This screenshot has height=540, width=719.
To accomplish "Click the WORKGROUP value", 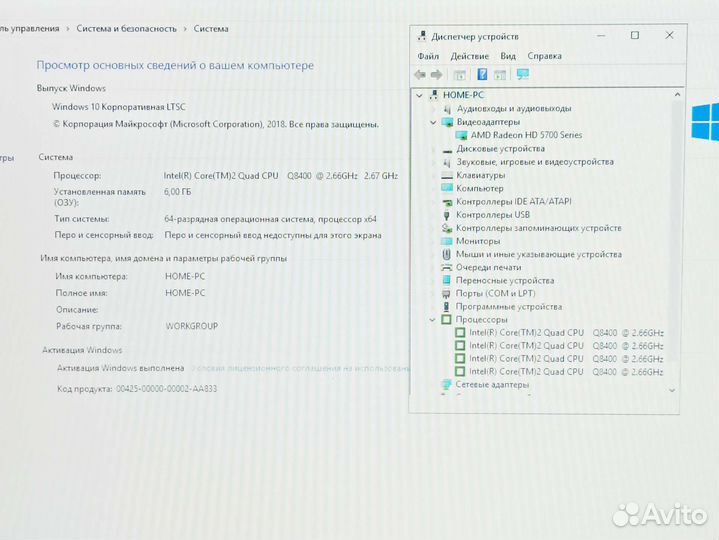I will [x=192, y=326].
